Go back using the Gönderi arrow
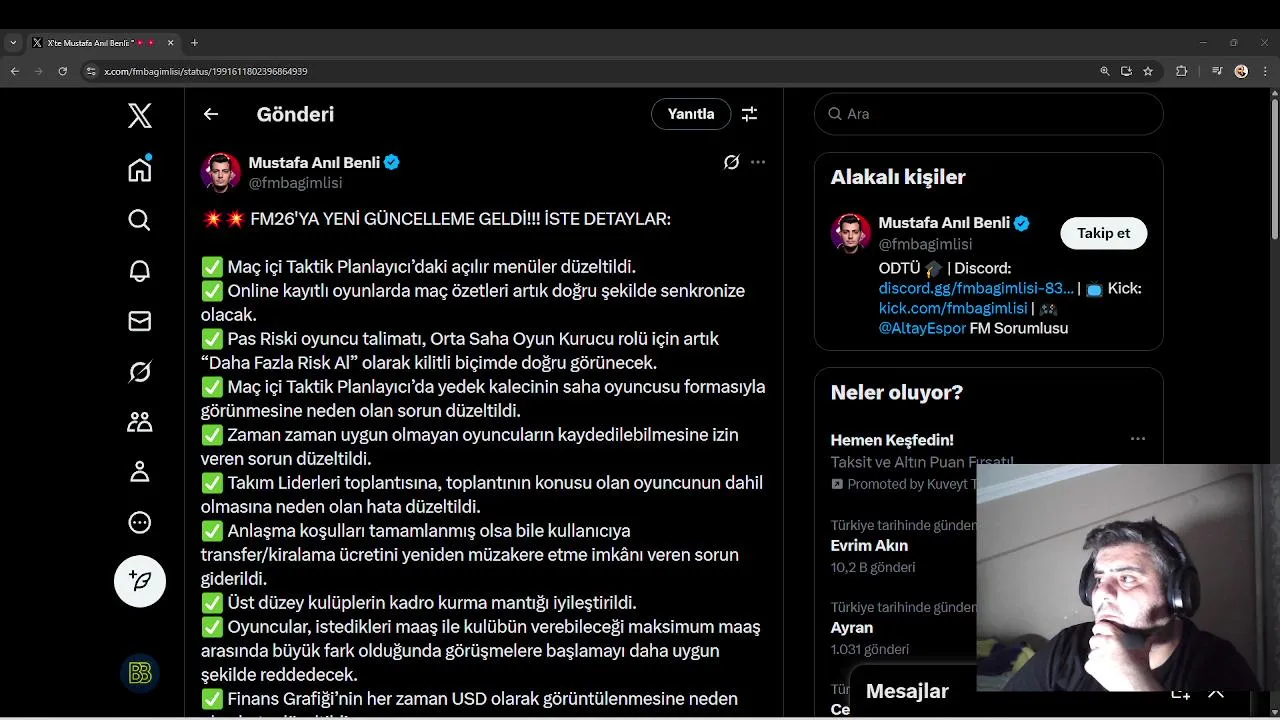Viewport: 1280px width, 720px height. [x=211, y=114]
